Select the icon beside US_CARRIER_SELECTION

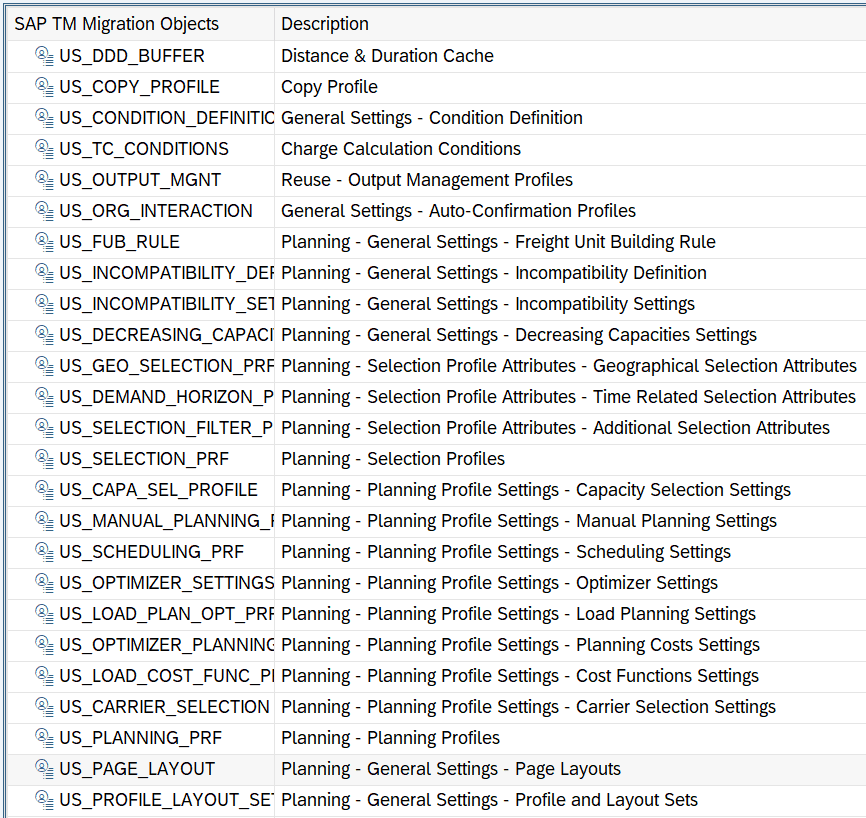click(44, 706)
